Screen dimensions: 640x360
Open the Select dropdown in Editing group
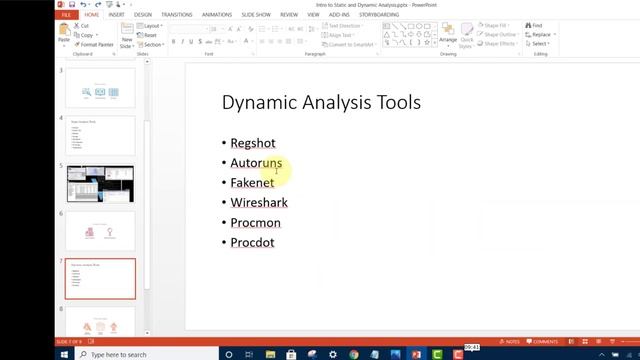pyautogui.click(x=538, y=43)
